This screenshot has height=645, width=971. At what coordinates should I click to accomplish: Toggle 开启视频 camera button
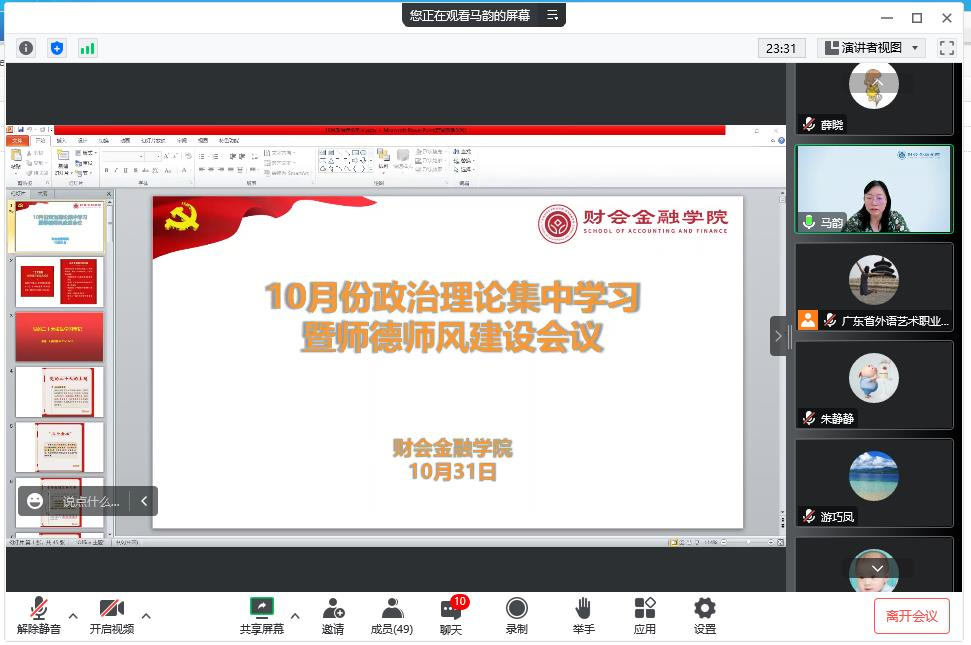coord(111,615)
